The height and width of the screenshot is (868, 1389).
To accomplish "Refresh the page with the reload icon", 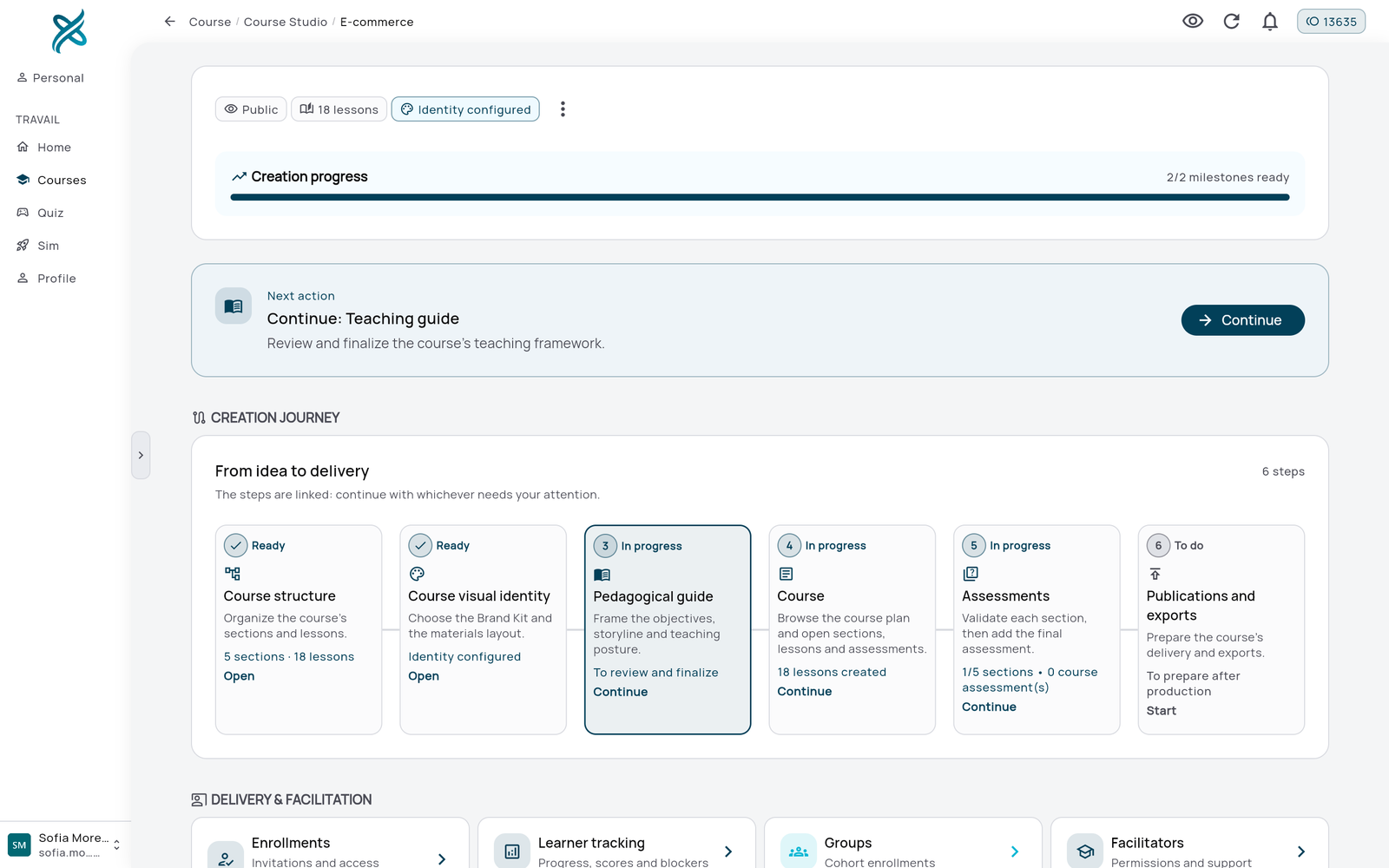I will 1231,21.
